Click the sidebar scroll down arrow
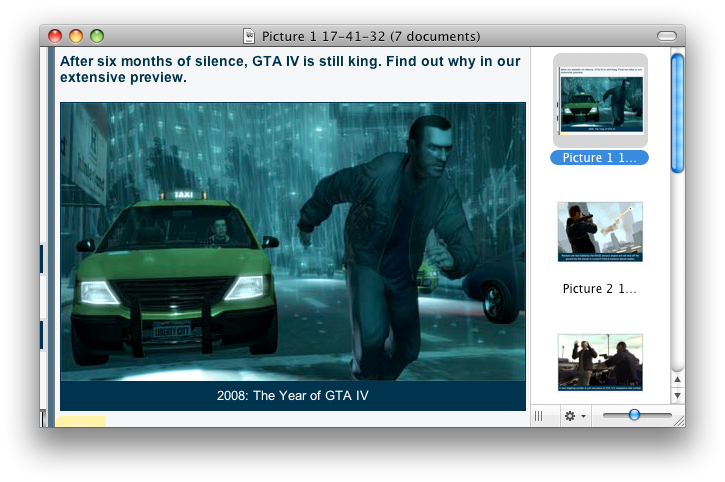The width and height of the screenshot is (725, 482). pyautogui.click(x=677, y=395)
